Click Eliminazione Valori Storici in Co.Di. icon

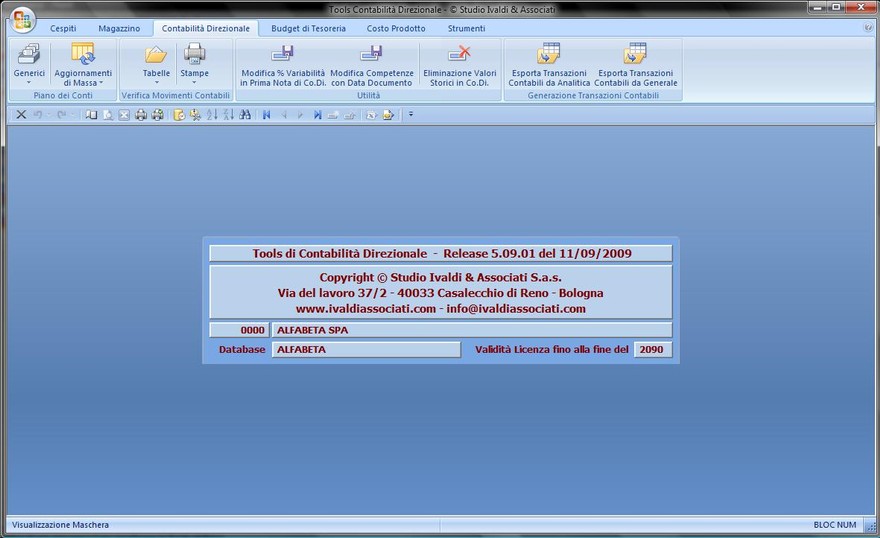[459, 54]
